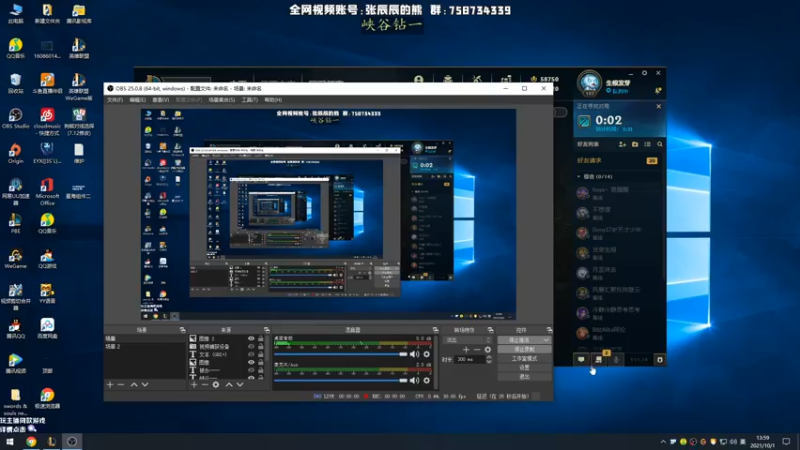Open transition properties gear
The image size is (800, 450).
click(488, 349)
